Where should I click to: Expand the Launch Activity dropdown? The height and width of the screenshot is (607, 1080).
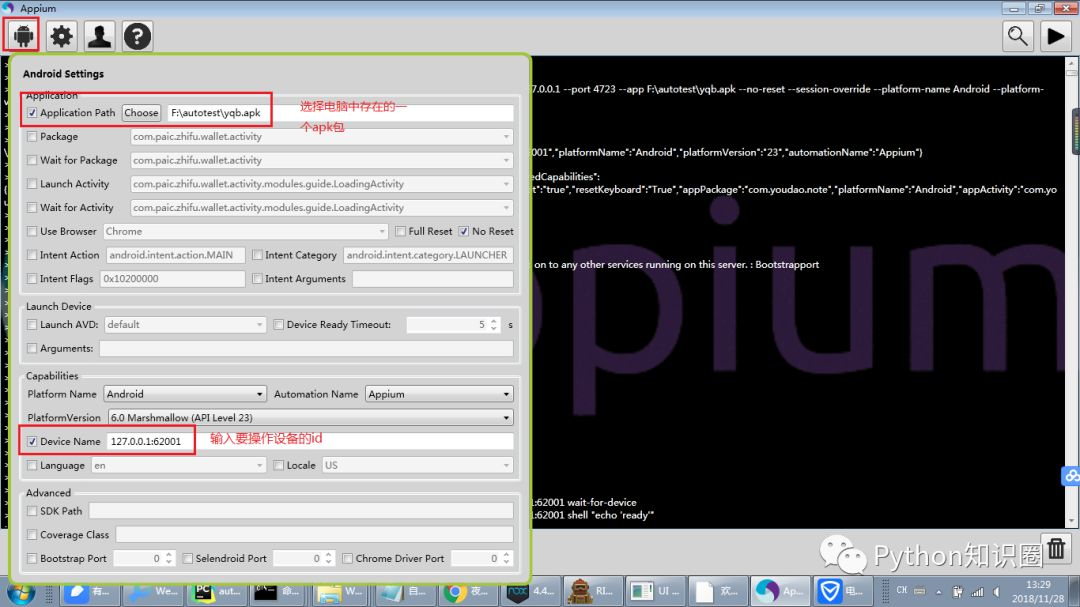tap(506, 184)
